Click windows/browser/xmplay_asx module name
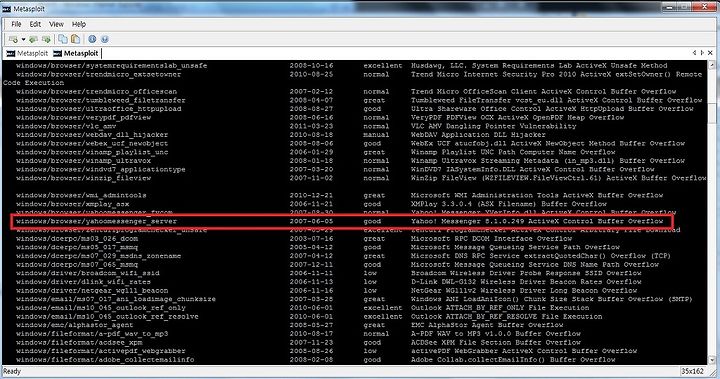The width and height of the screenshot is (720, 379). click(x=73, y=204)
